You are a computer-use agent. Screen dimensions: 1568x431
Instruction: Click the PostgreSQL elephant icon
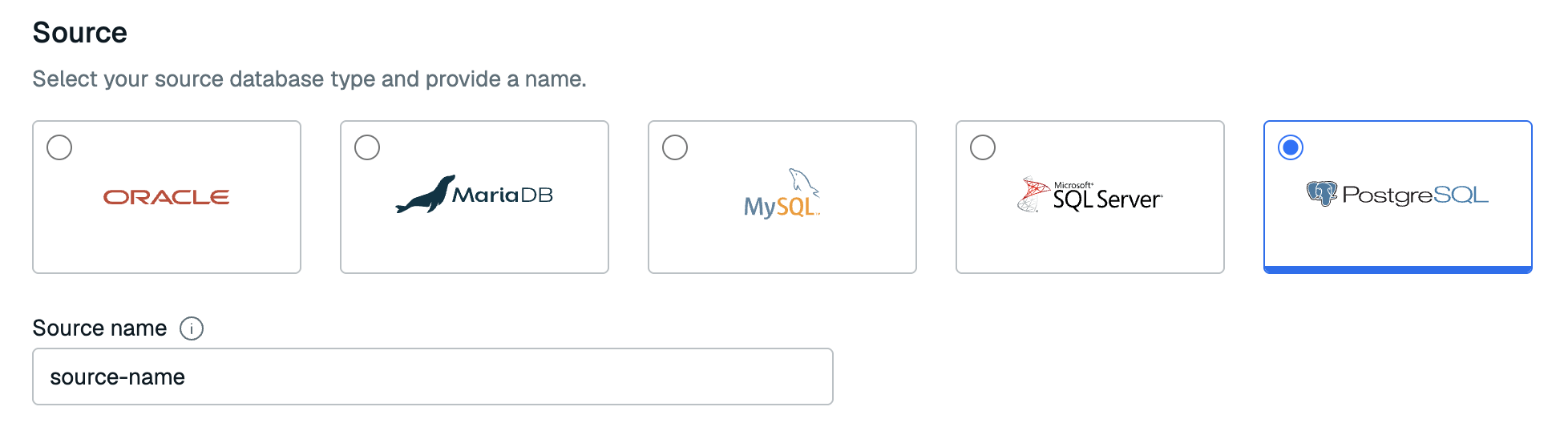point(1322,194)
